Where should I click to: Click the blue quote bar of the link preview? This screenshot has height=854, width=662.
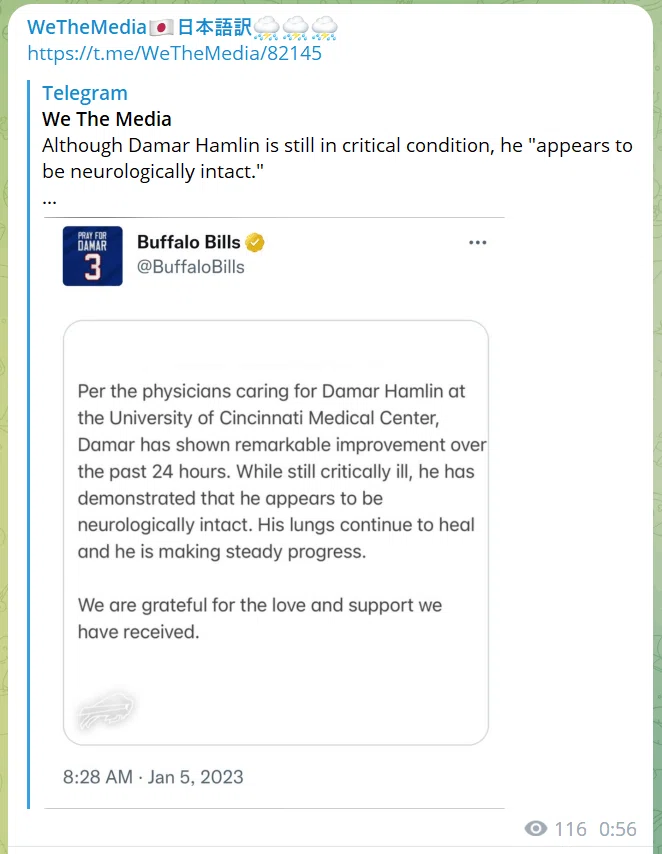(x=29, y=444)
